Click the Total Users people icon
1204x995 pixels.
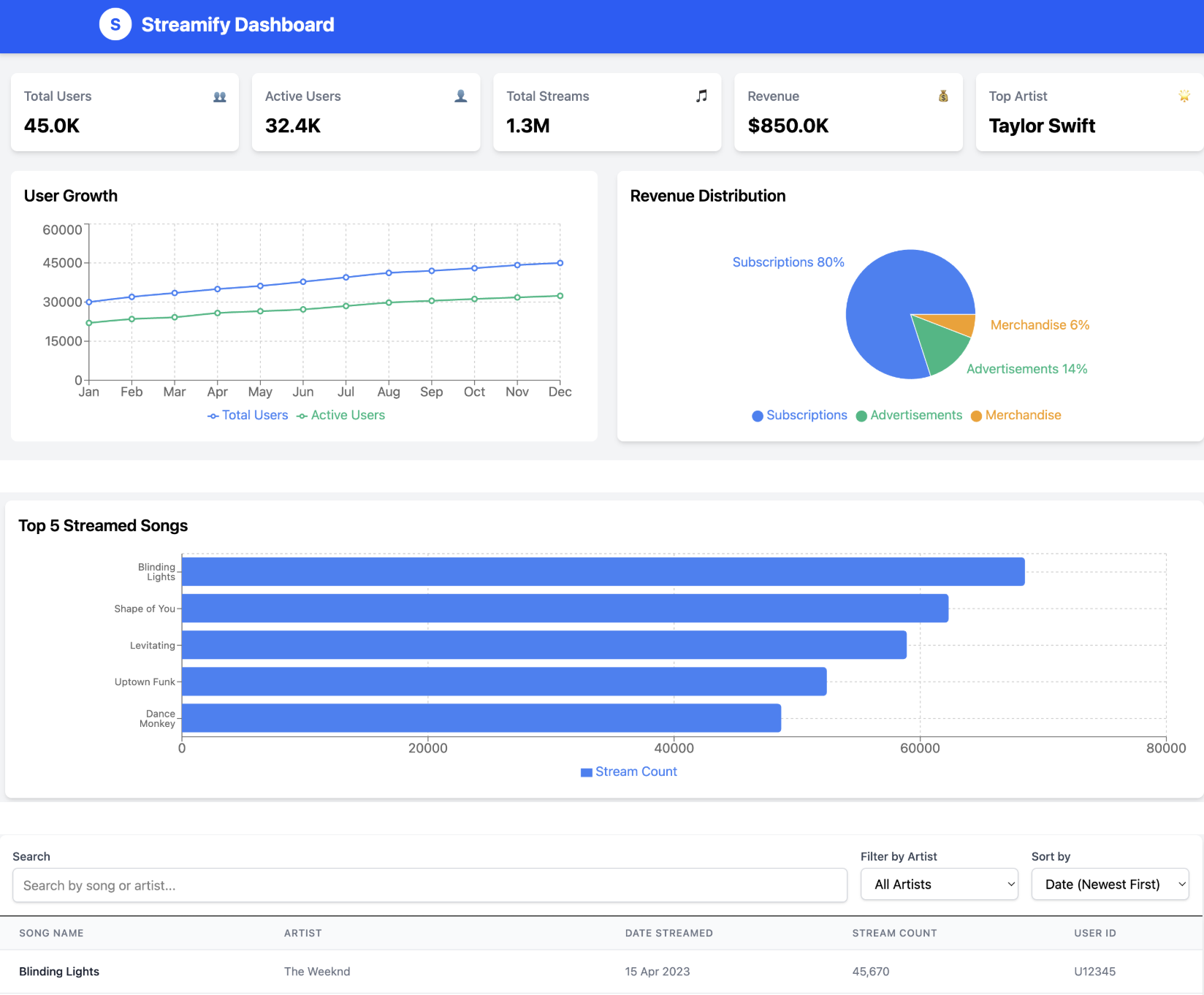(x=219, y=96)
